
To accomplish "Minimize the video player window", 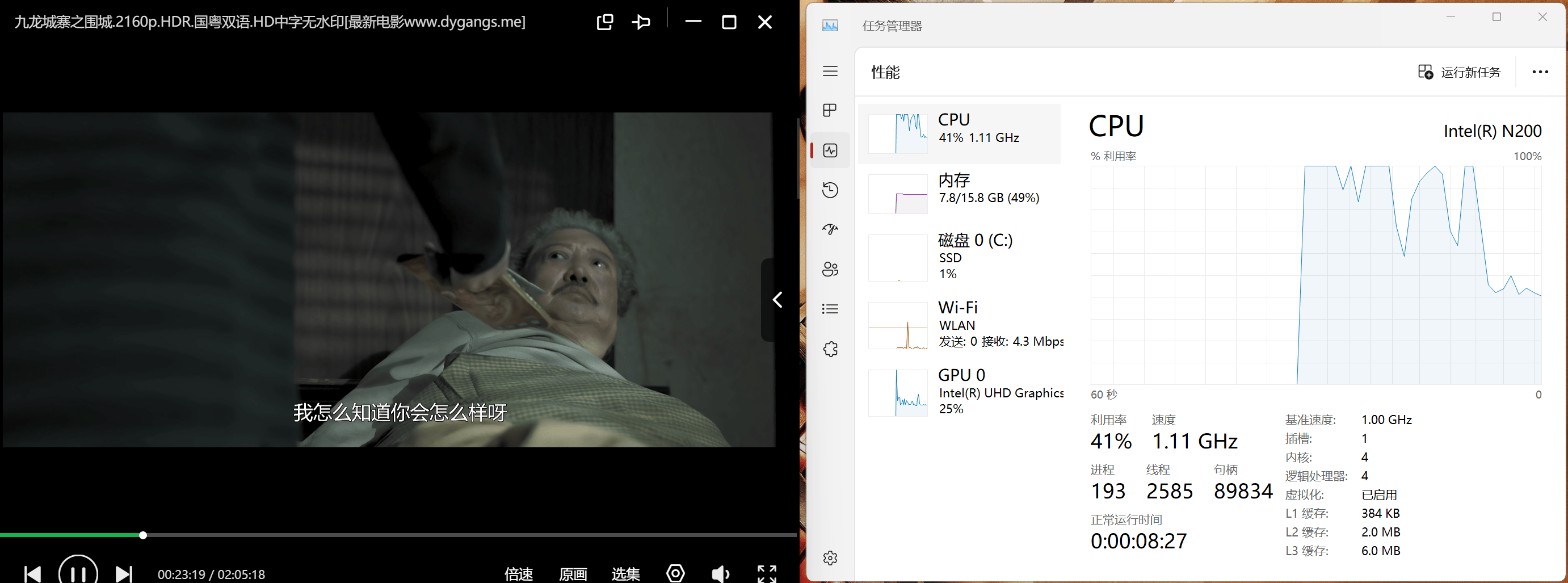I will (693, 22).
